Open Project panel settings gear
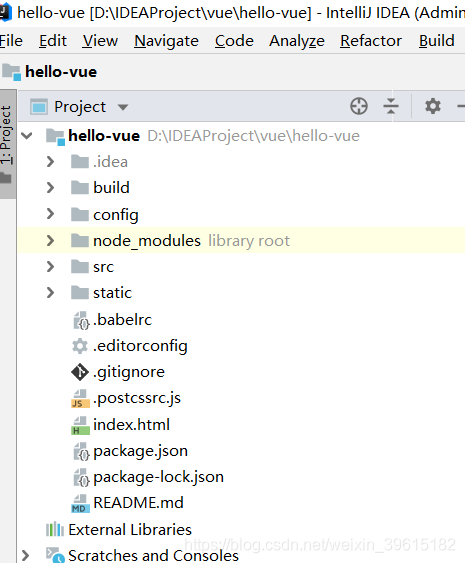465x563 pixels. click(433, 106)
